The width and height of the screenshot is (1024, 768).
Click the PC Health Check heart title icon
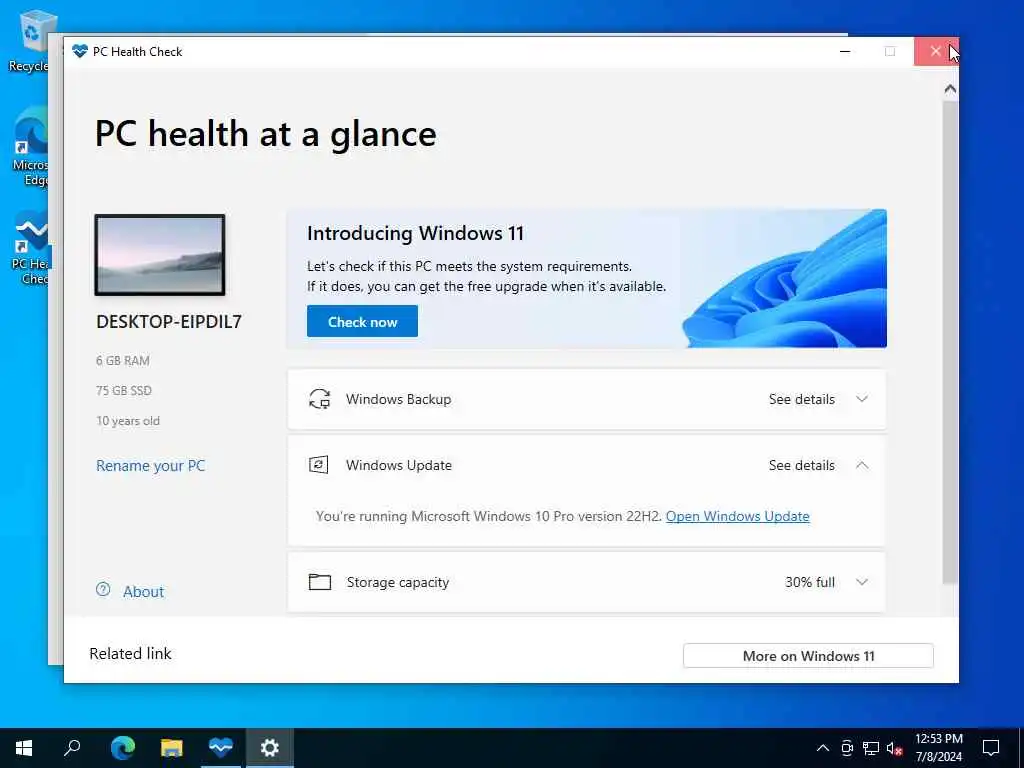coord(80,51)
